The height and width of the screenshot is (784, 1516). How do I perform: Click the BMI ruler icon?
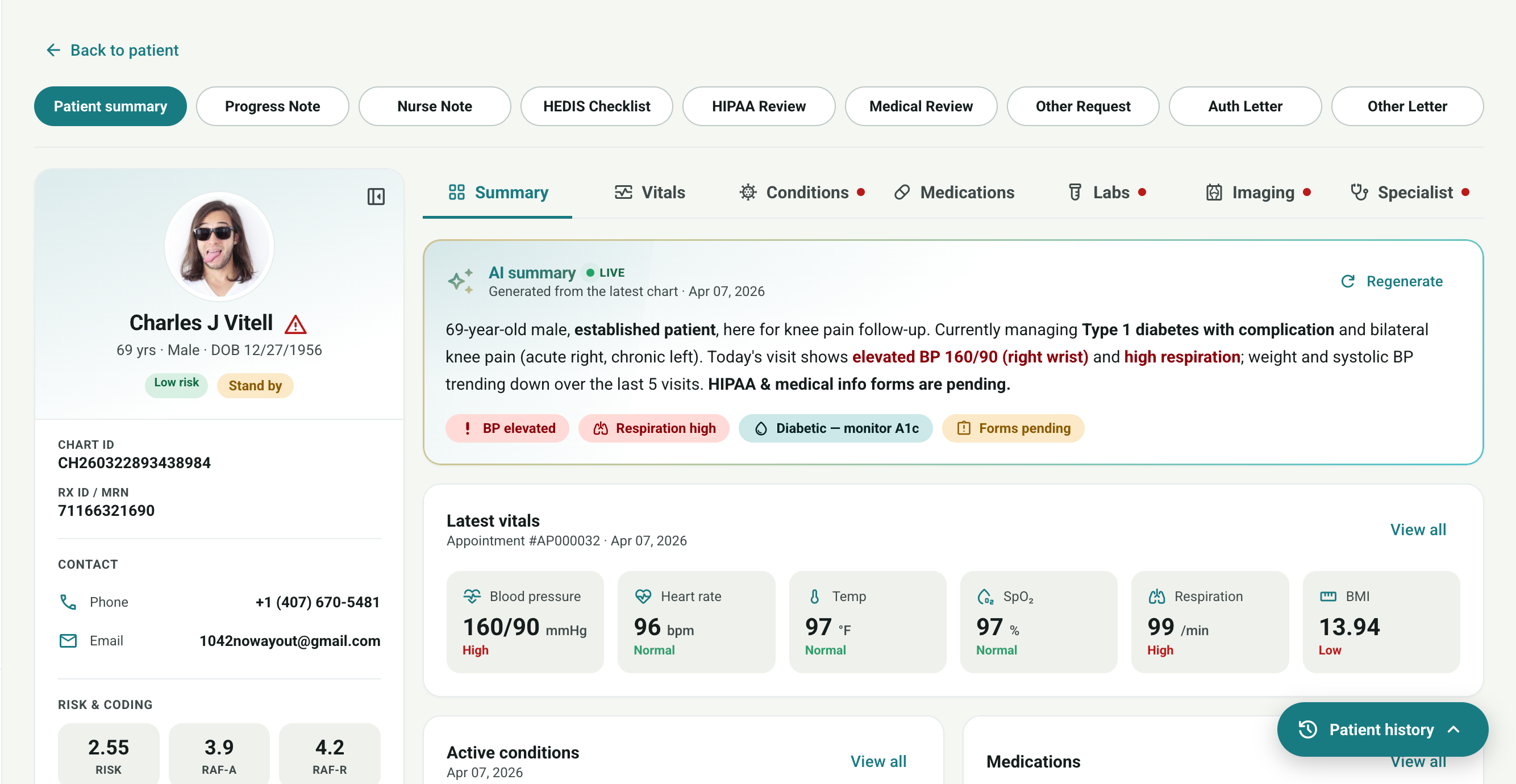pos(1328,597)
